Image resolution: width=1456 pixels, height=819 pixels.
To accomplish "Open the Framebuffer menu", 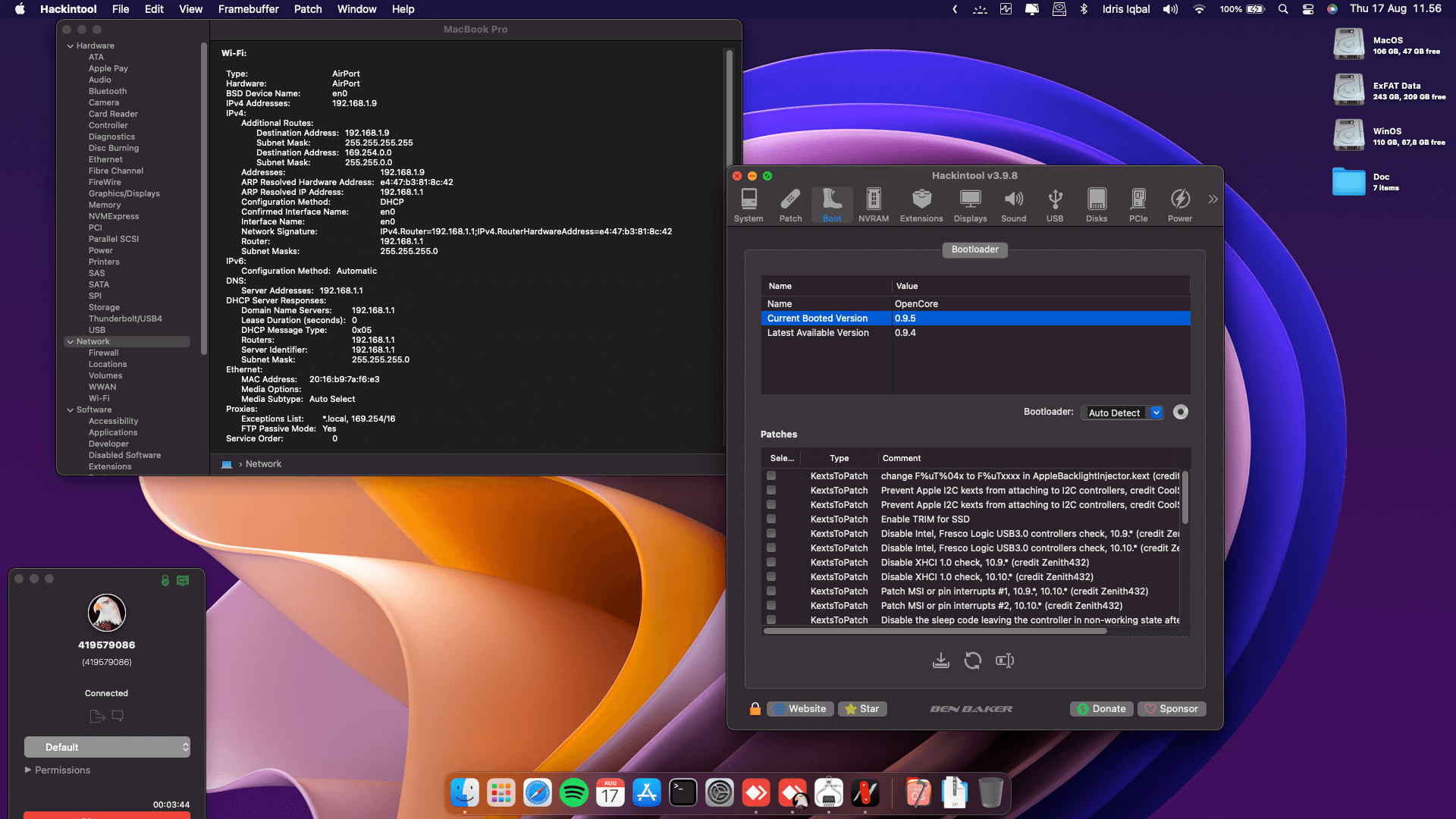I will [x=248, y=9].
